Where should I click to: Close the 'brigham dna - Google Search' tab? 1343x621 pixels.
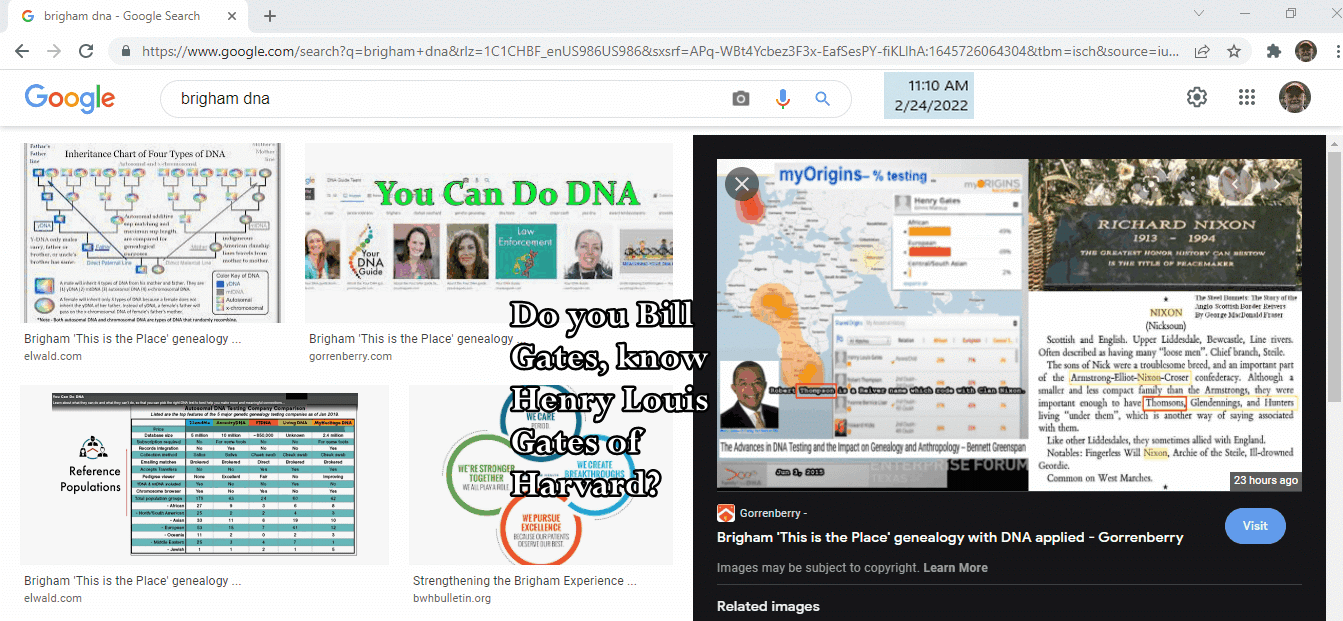point(231,16)
